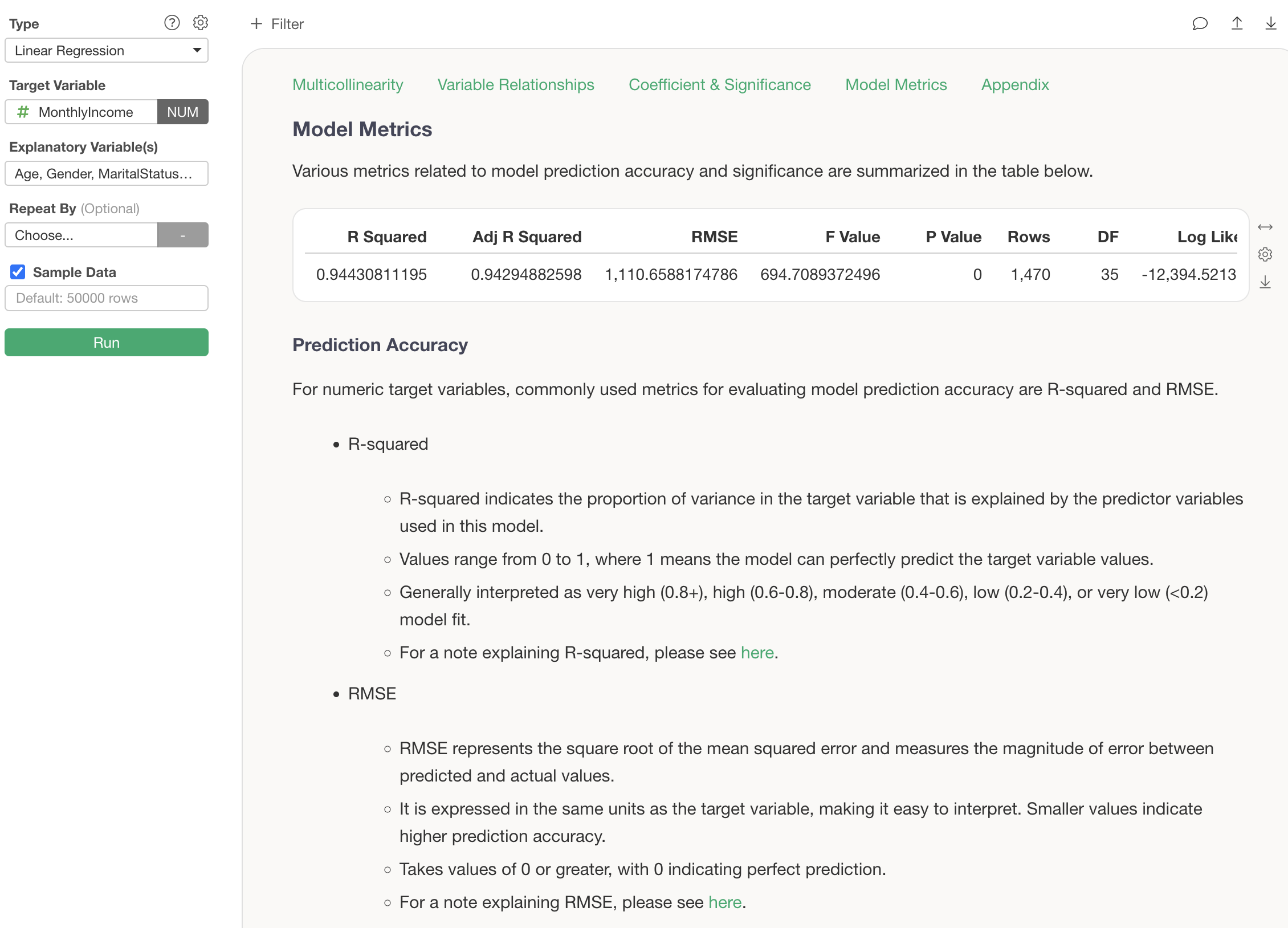
Task: Open analytics settings gear icon
Action: (200, 23)
